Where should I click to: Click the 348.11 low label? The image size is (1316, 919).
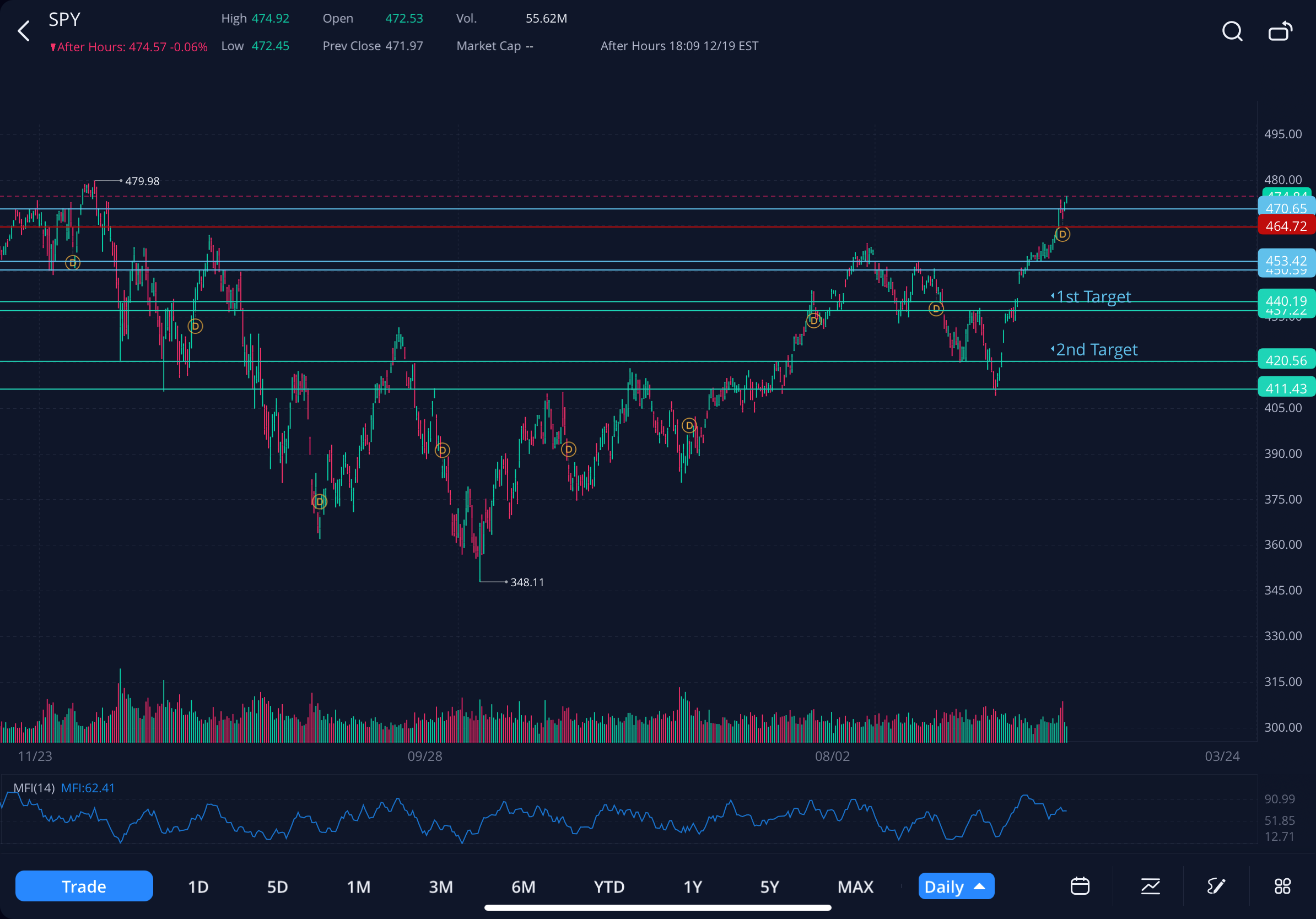point(527,582)
